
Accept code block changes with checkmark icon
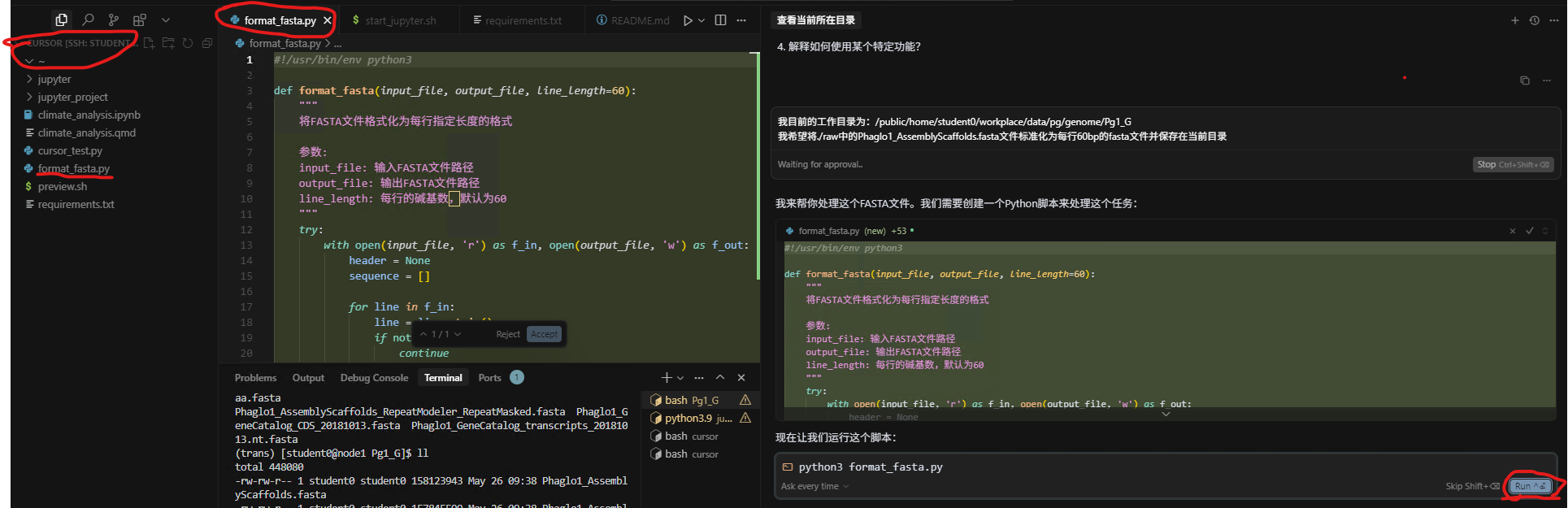click(1529, 231)
